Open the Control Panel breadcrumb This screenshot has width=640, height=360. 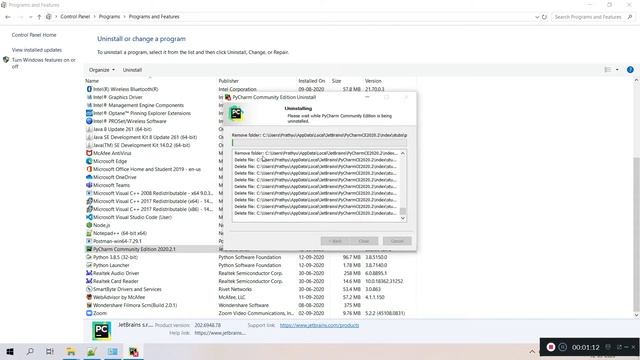(x=75, y=17)
